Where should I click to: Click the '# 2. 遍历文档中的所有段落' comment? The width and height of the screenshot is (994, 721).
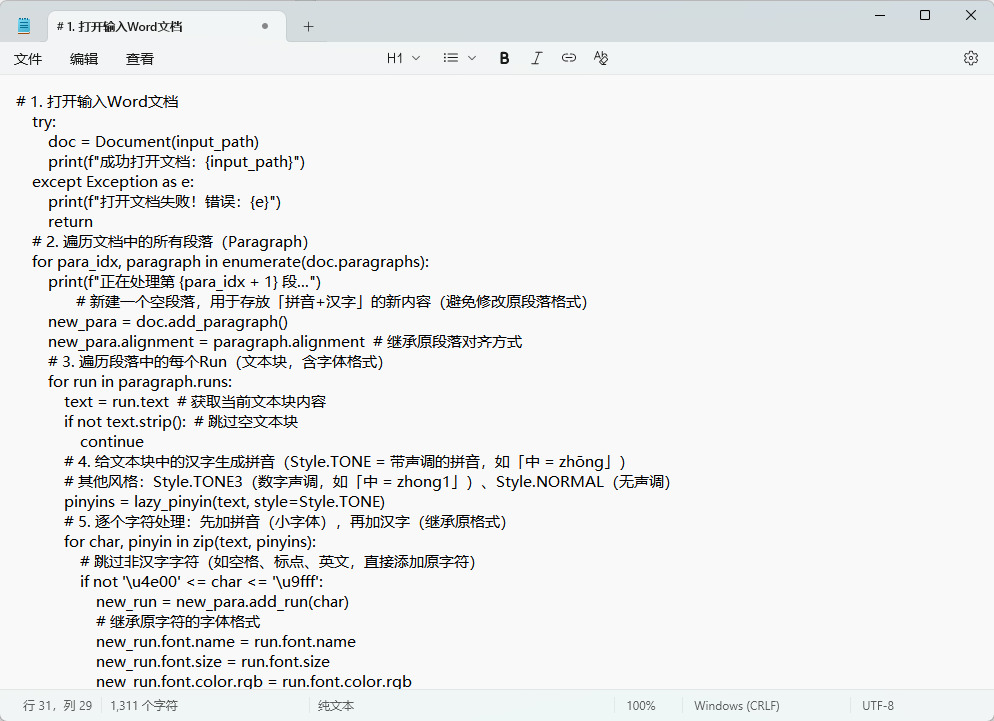(x=170, y=242)
